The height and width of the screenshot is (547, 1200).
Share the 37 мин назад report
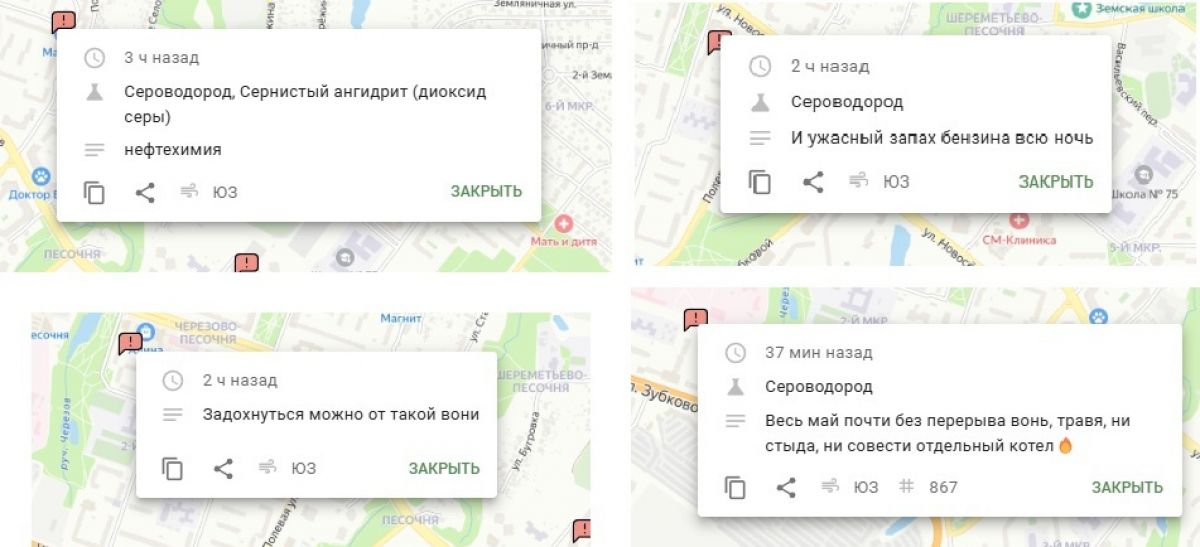click(787, 487)
